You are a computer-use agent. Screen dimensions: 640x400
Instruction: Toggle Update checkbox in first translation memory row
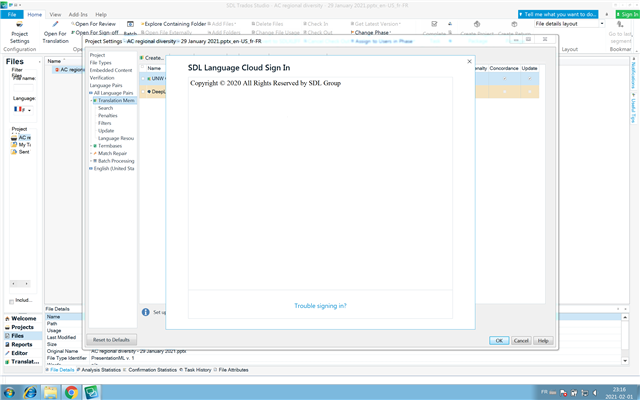(x=528, y=77)
